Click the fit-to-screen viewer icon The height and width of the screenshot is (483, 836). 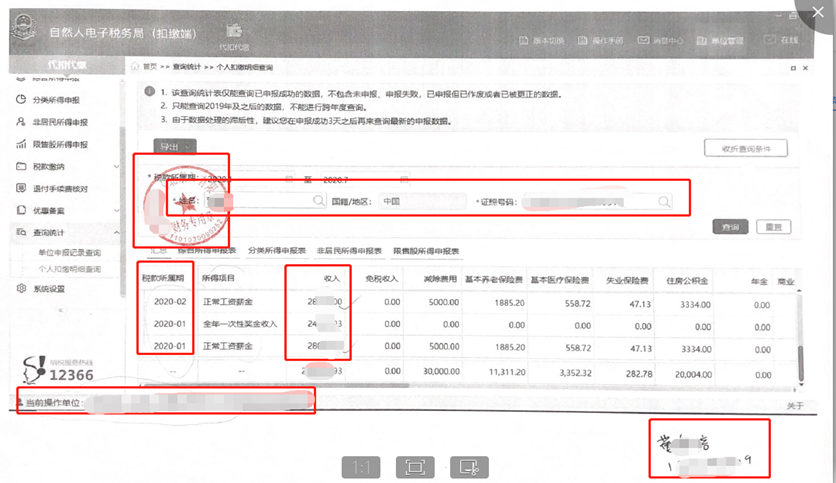(x=413, y=466)
